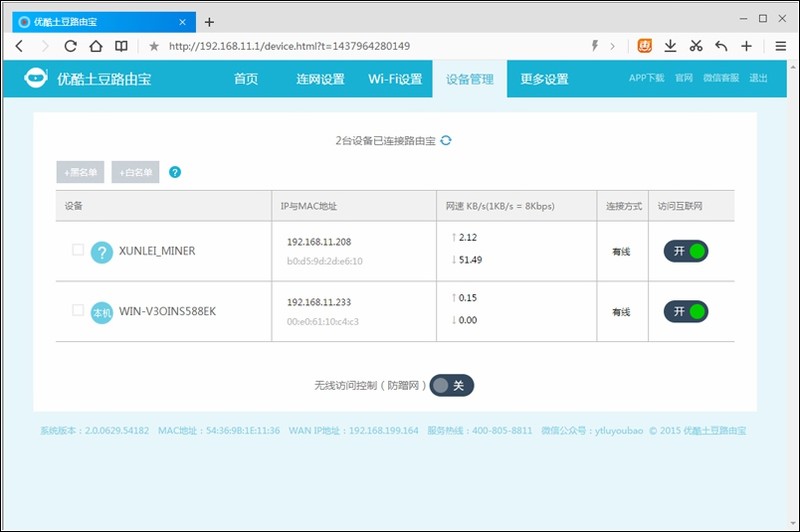
Task: Open the 官网 link
Action: click(x=684, y=78)
